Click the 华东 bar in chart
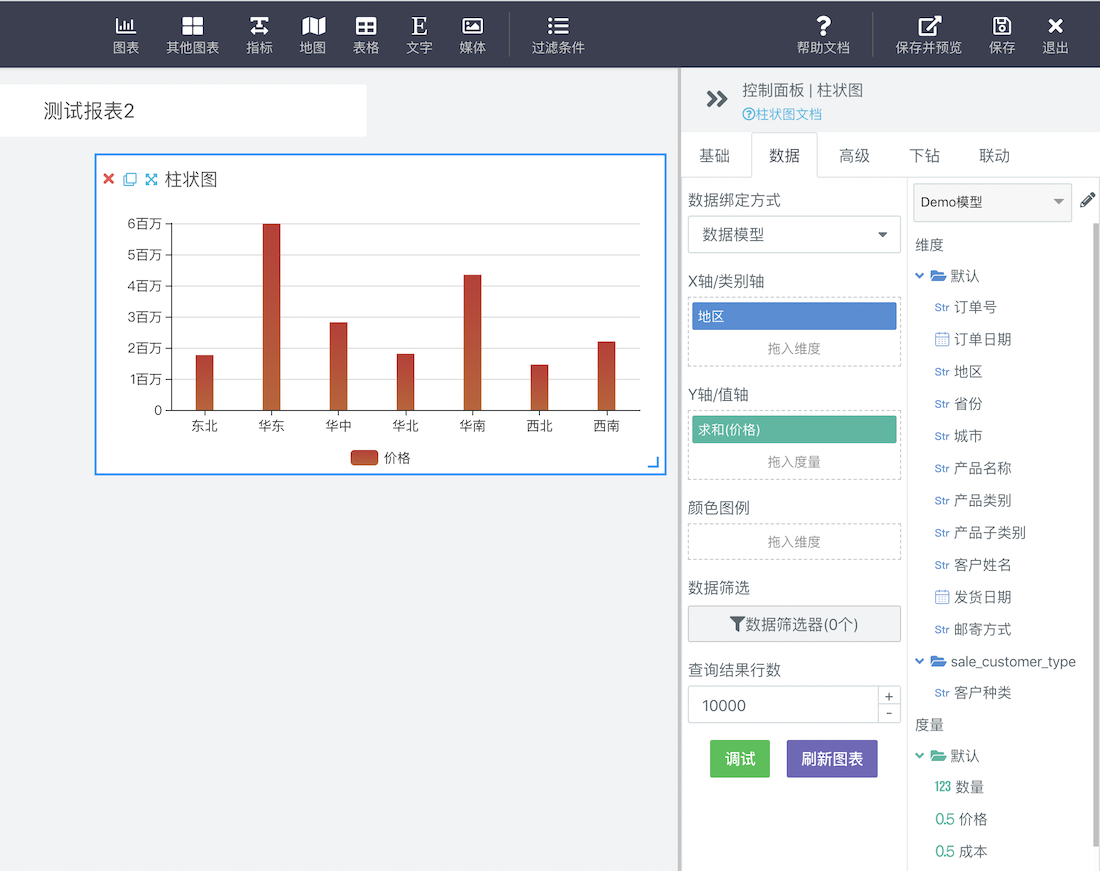The width and height of the screenshot is (1100, 871). coord(271,317)
